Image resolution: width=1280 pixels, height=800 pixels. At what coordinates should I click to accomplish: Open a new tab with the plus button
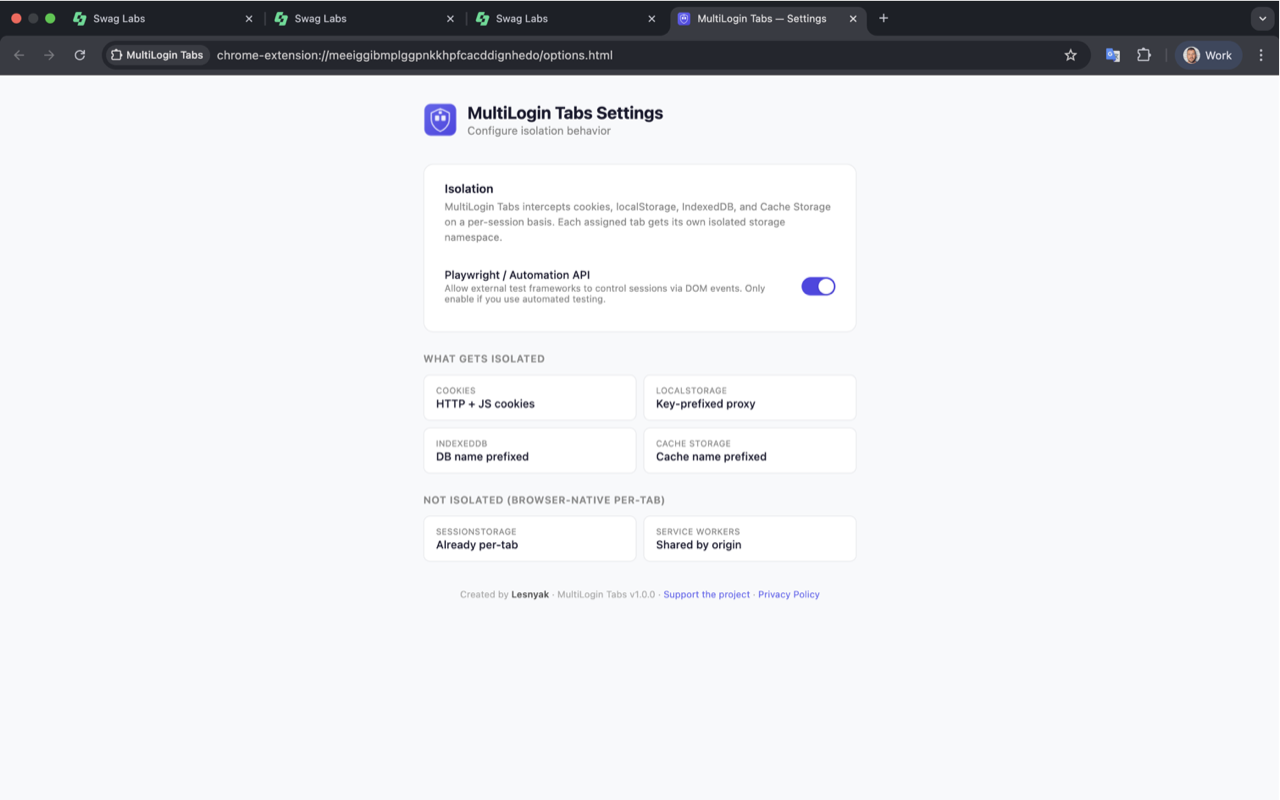[x=883, y=18]
